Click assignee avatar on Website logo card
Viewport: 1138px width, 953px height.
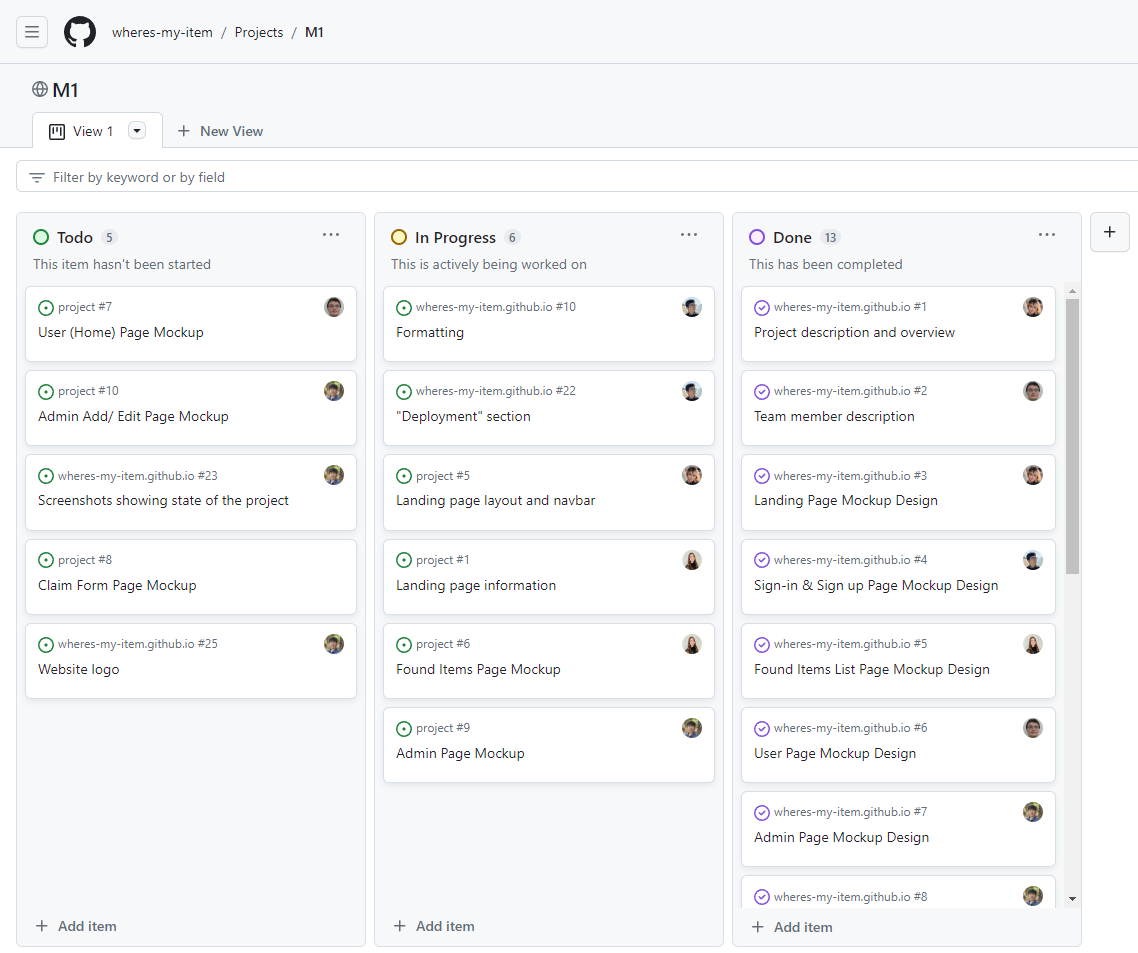tap(334, 644)
